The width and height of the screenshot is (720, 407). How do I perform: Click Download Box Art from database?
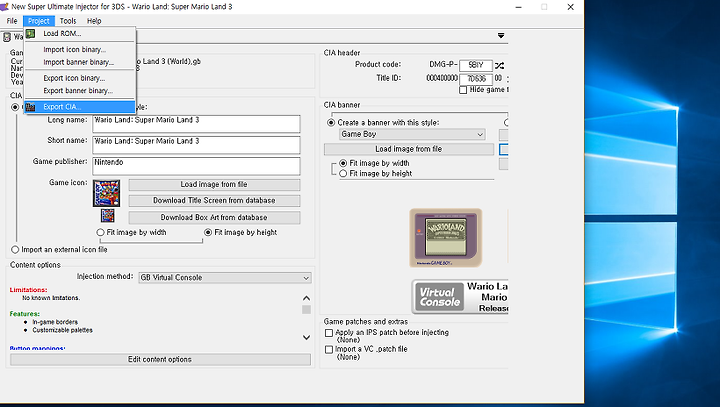(214, 217)
